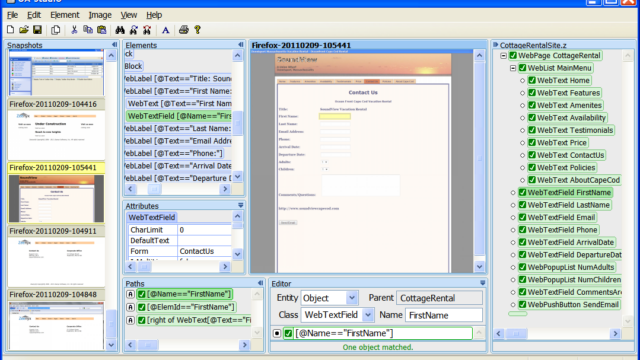Open the Image menu
Screen dimensions: 640x360
(x=100, y=15)
